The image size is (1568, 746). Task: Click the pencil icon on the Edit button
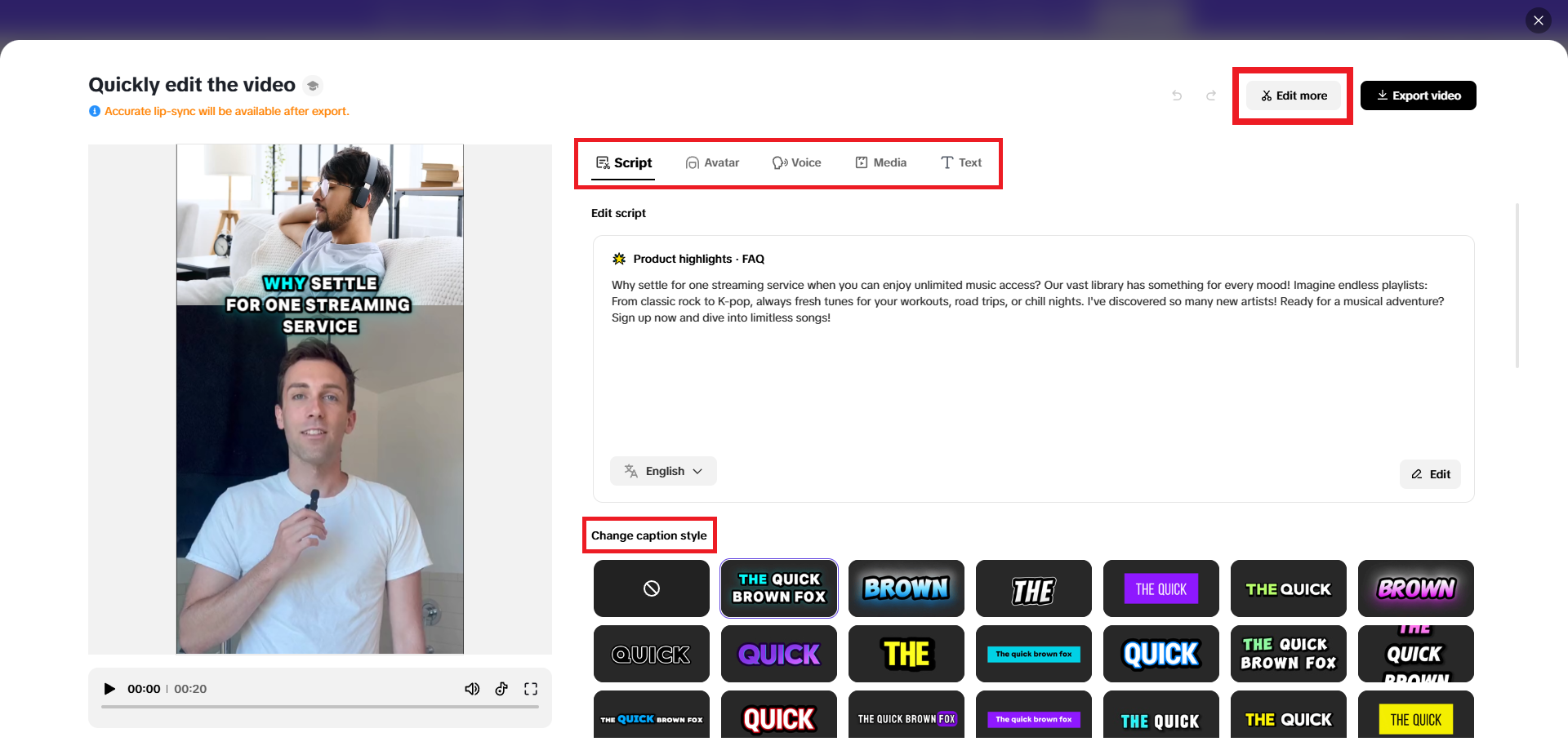pyautogui.click(x=1416, y=474)
